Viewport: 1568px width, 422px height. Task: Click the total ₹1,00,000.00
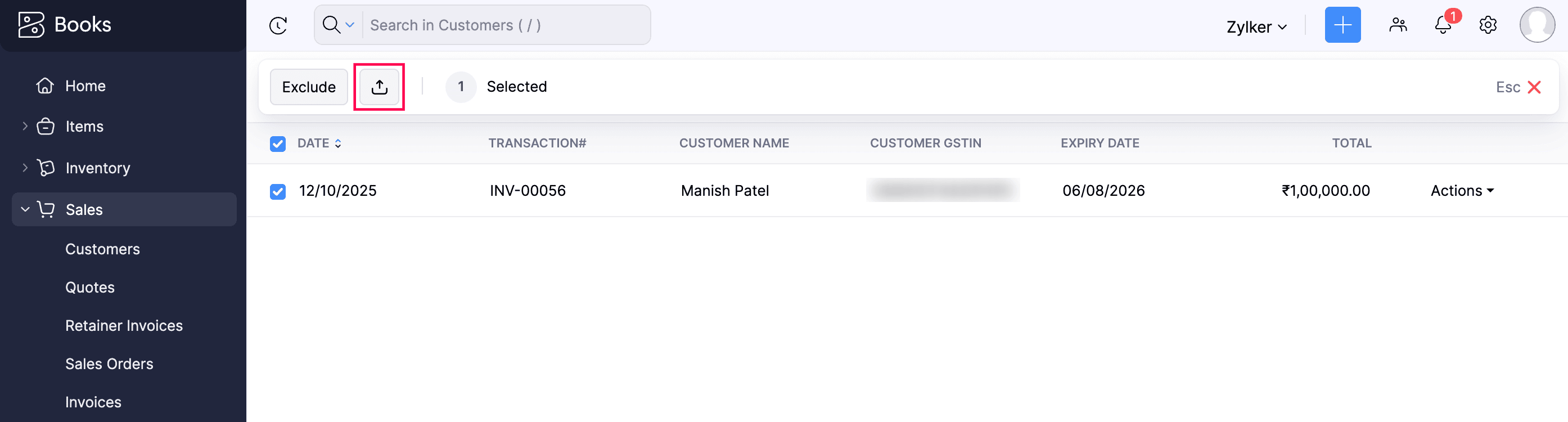(1325, 191)
